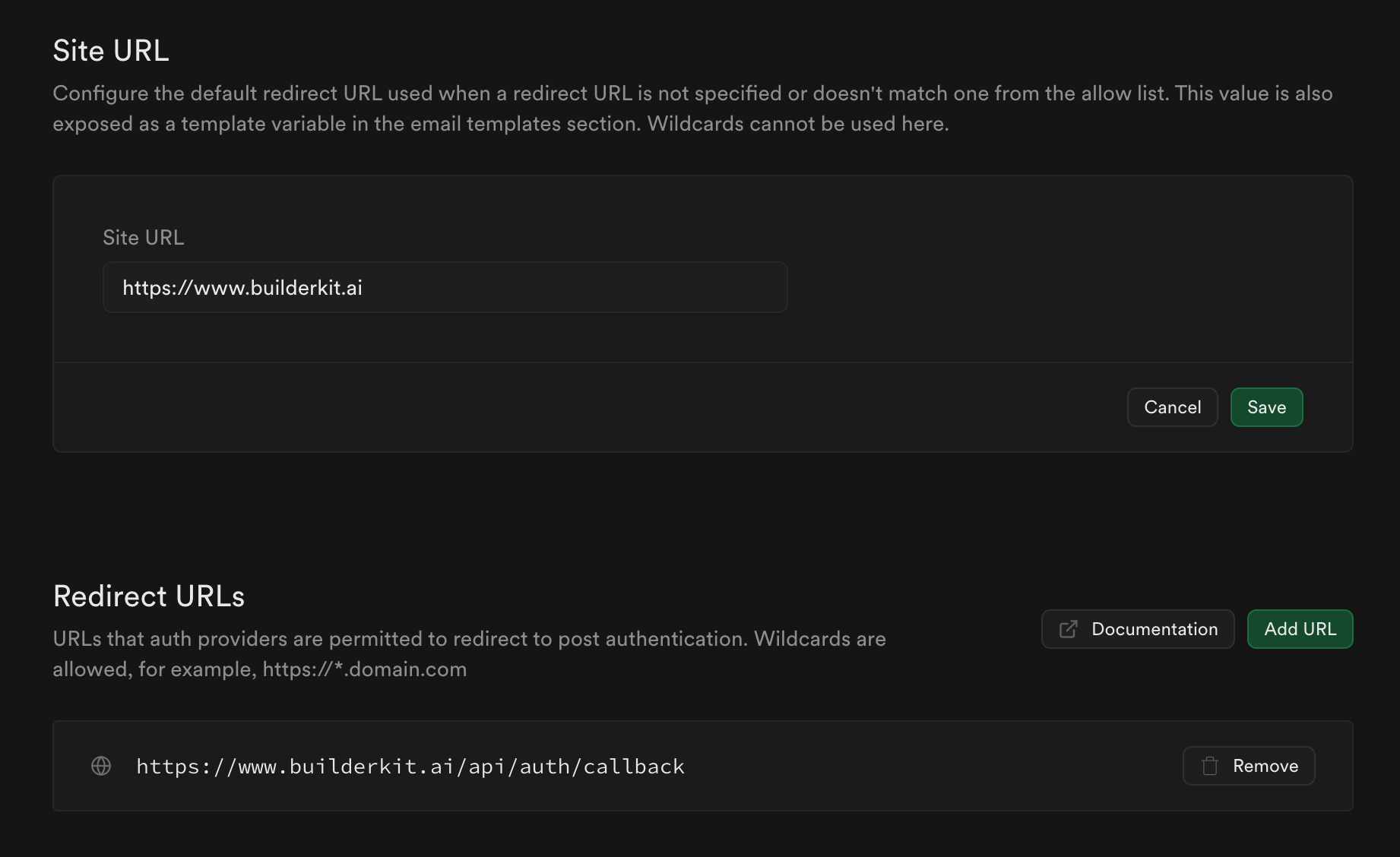Screen dimensions: 1400x857
Task: Click the Redirect URLs description mentioning https://*.domain.com
Action: click(x=469, y=654)
